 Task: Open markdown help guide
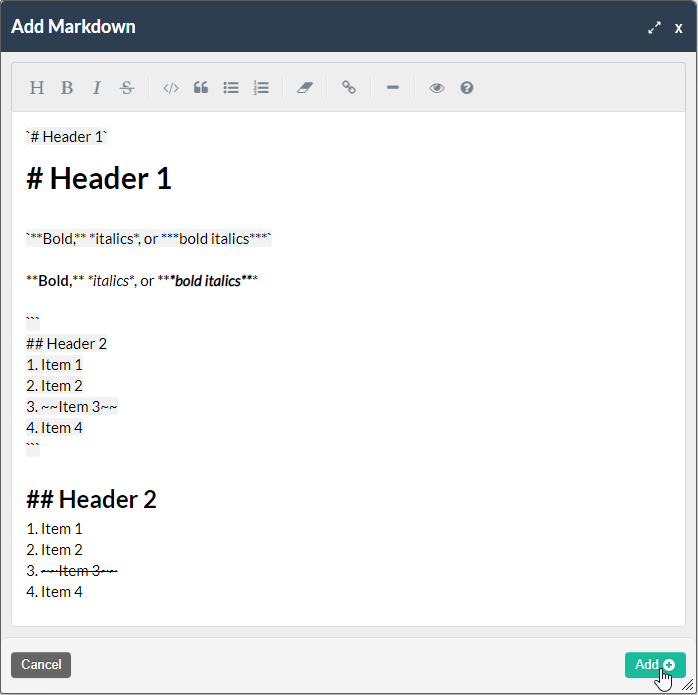coord(467,88)
